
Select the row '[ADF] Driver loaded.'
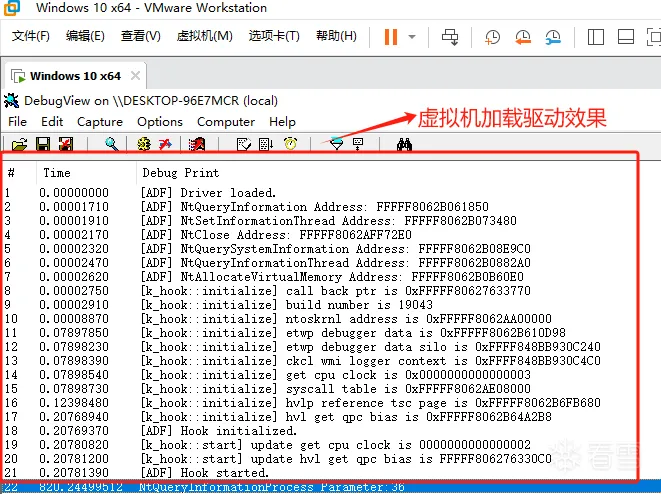[x=320, y=193]
